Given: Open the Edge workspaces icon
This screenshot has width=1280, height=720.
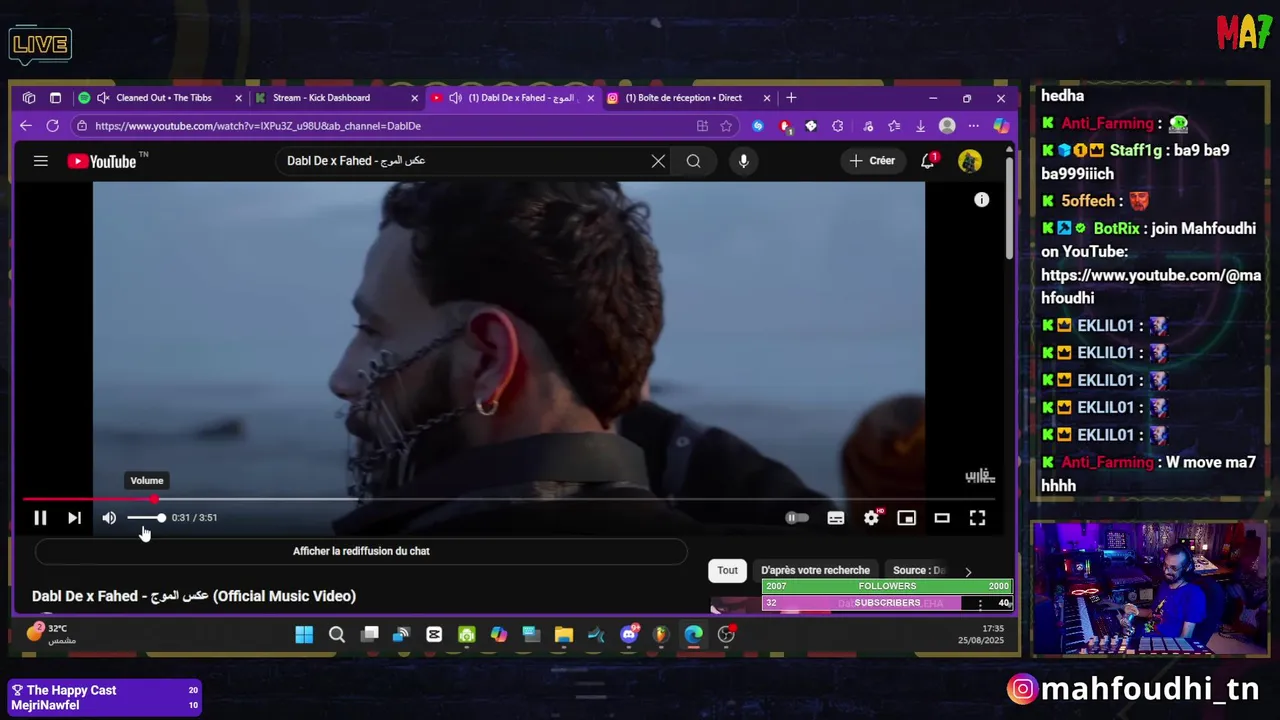Looking at the screenshot, I should coord(29,98).
